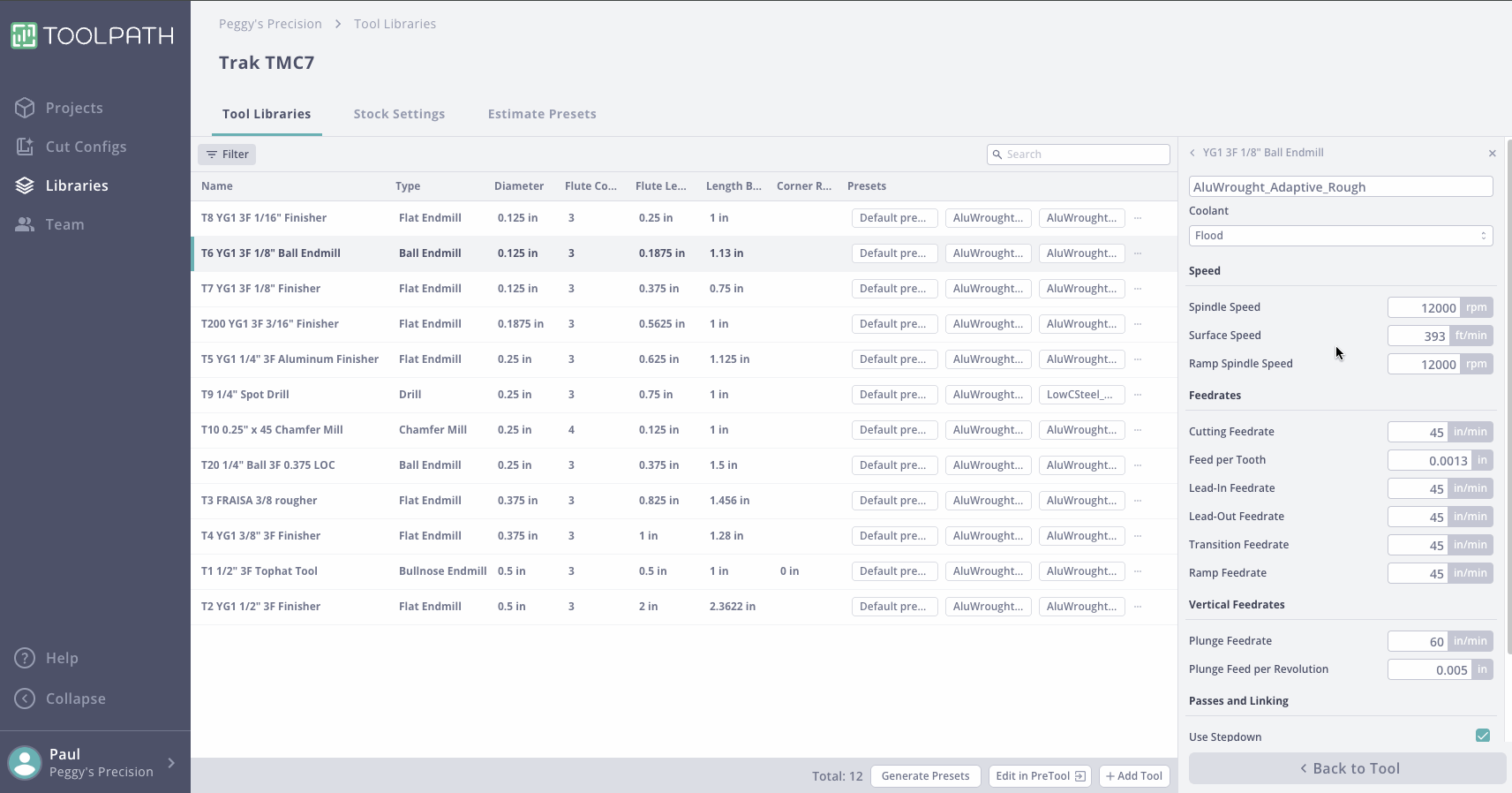Click the search magnifier icon
1512x793 pixels.
997,155
